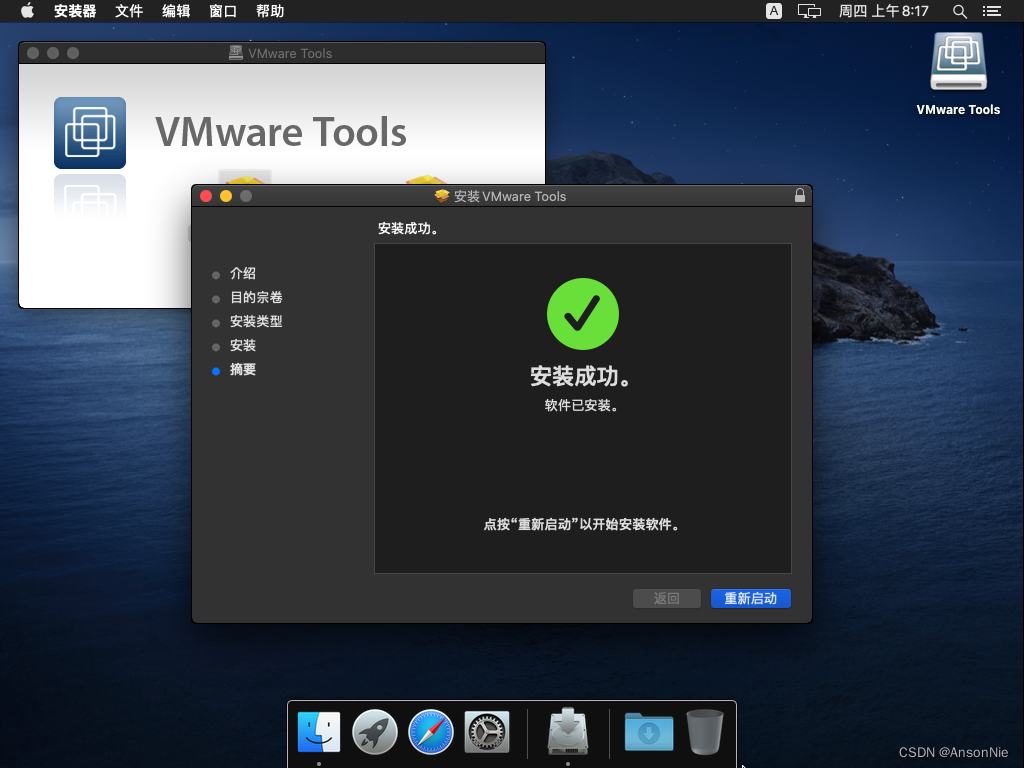Open Finder from the Dock
Viewport: 1024px width, 768px height.
[319, 732]
